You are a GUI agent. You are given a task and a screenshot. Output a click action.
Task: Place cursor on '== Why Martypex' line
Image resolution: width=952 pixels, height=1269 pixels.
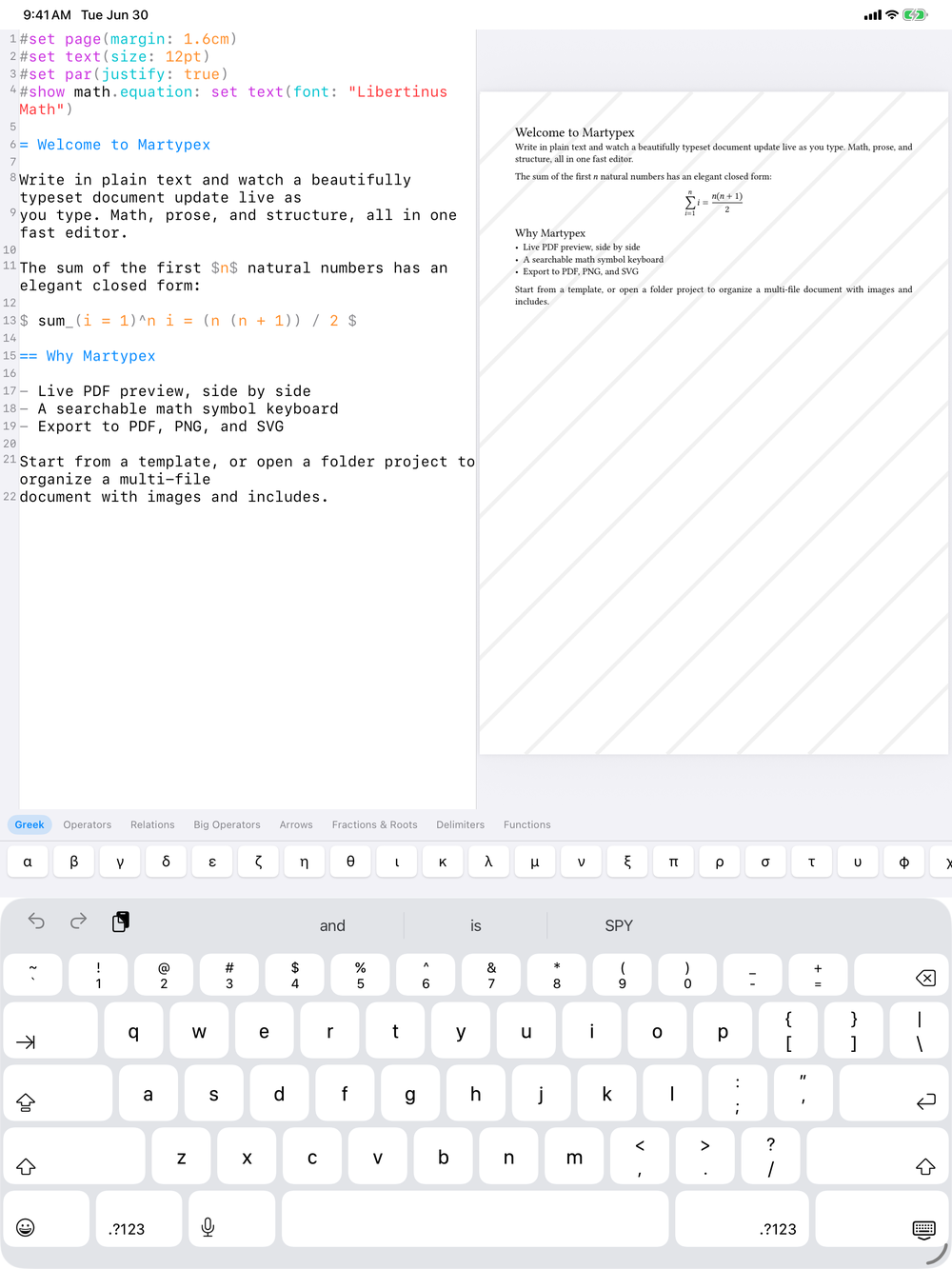coord(88,356)
